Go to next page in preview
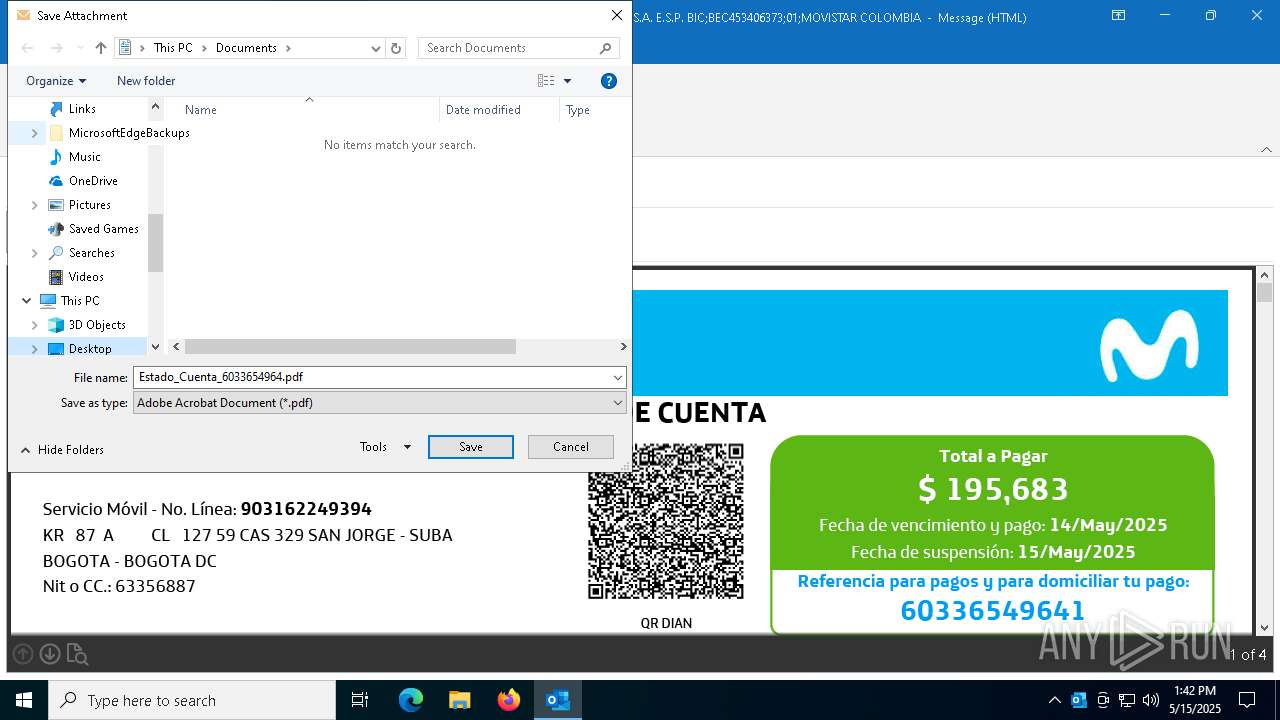The image size is (1280, 720). tap(50, 654)
